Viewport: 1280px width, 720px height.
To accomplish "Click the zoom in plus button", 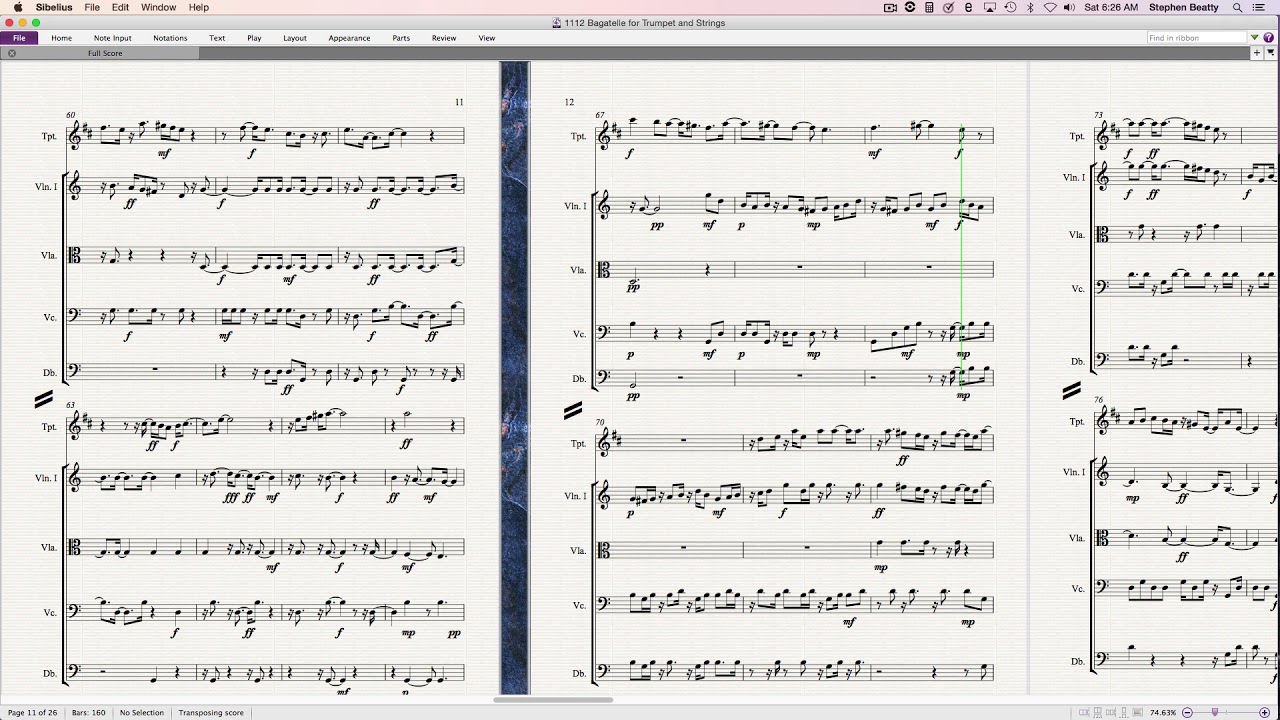I will (1264, 713).
